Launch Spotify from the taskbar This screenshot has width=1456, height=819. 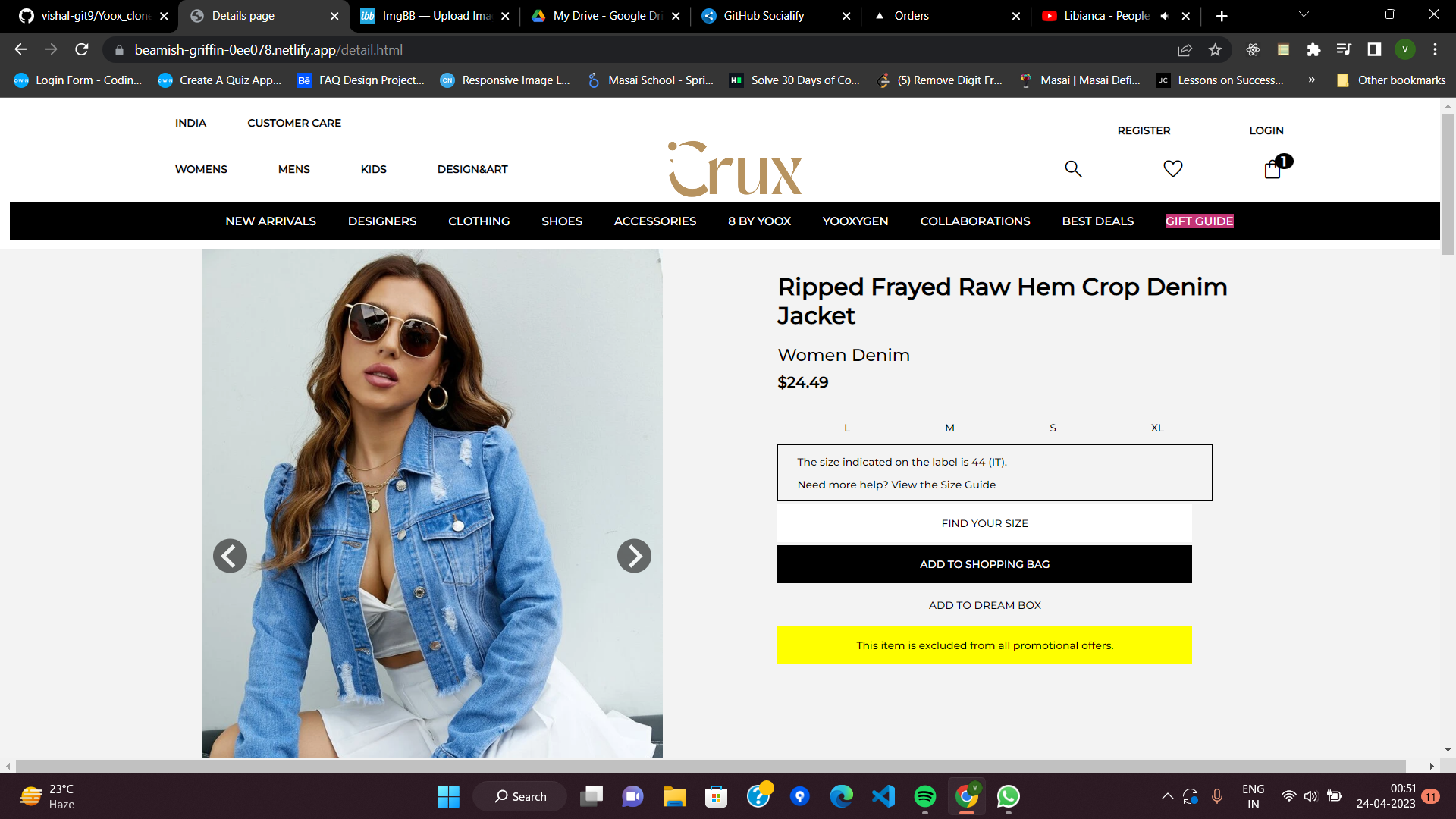[x=925, y=796]
